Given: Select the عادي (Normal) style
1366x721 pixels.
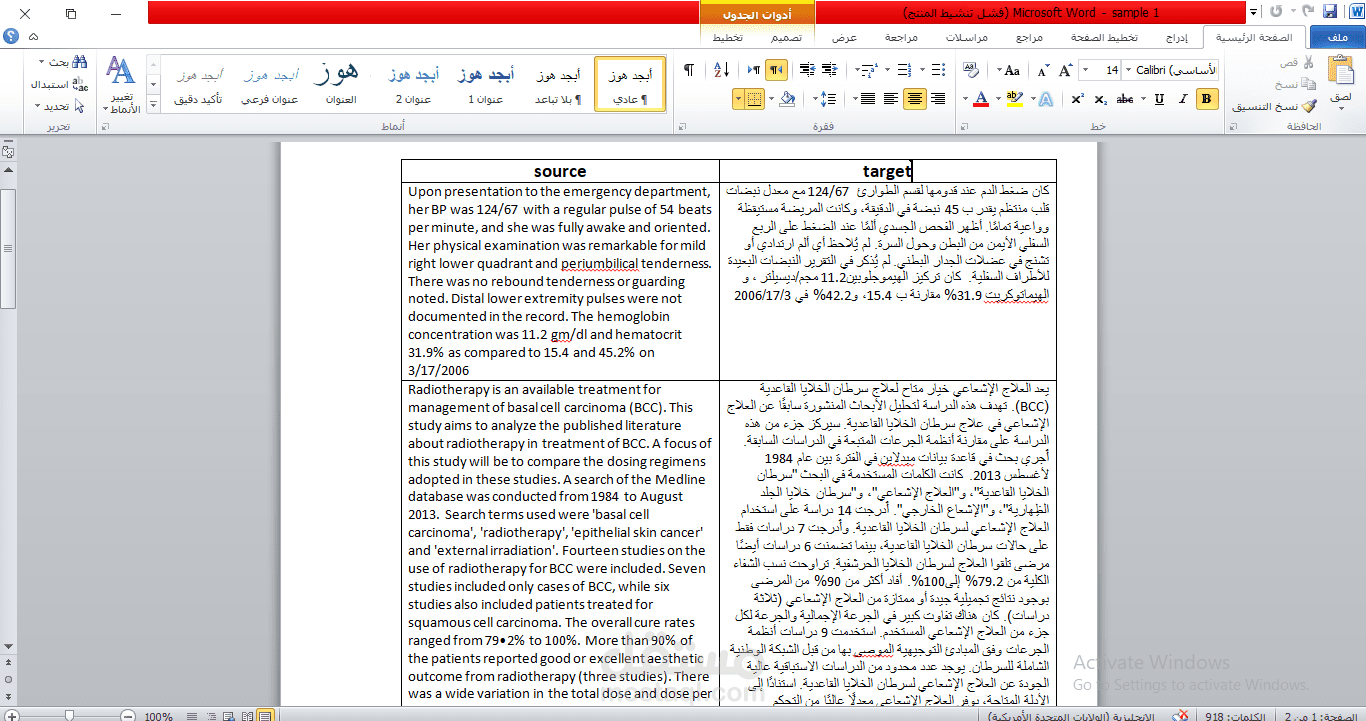Looking at the screenshot, I should [630, 83].
